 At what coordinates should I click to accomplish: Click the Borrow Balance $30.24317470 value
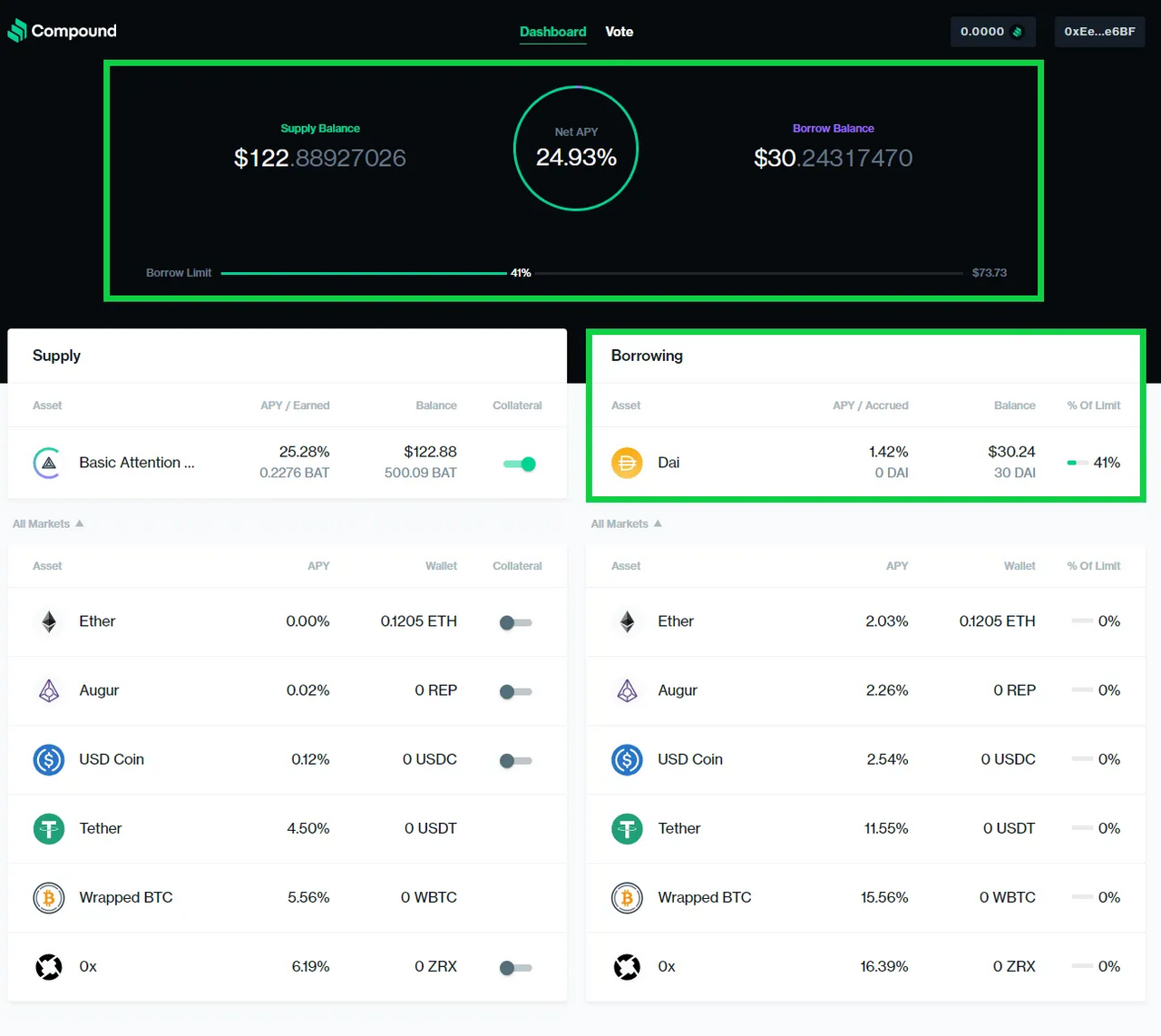(x=833, y=158)
